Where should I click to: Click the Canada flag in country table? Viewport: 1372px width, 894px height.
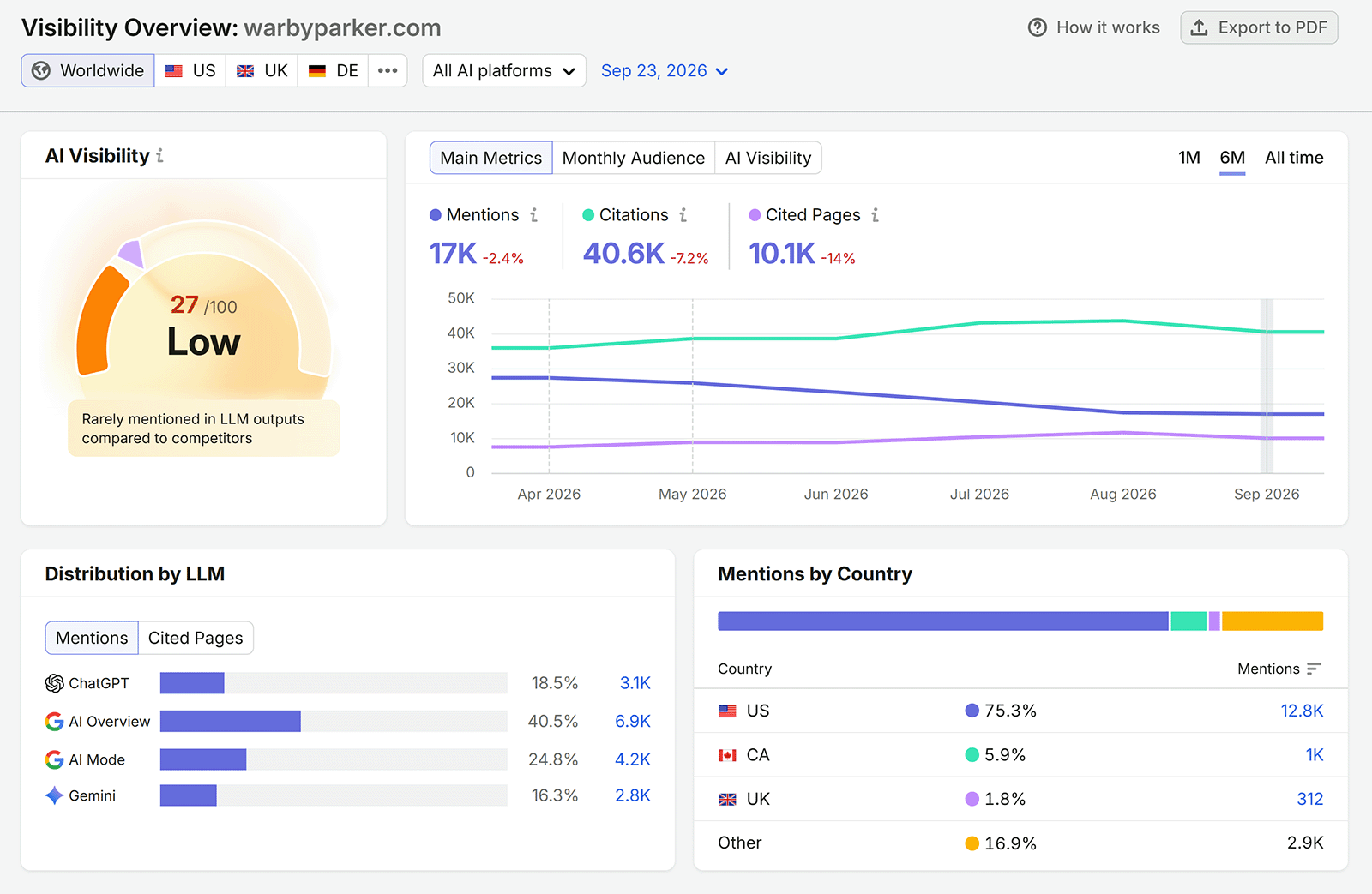coord(727,755)
